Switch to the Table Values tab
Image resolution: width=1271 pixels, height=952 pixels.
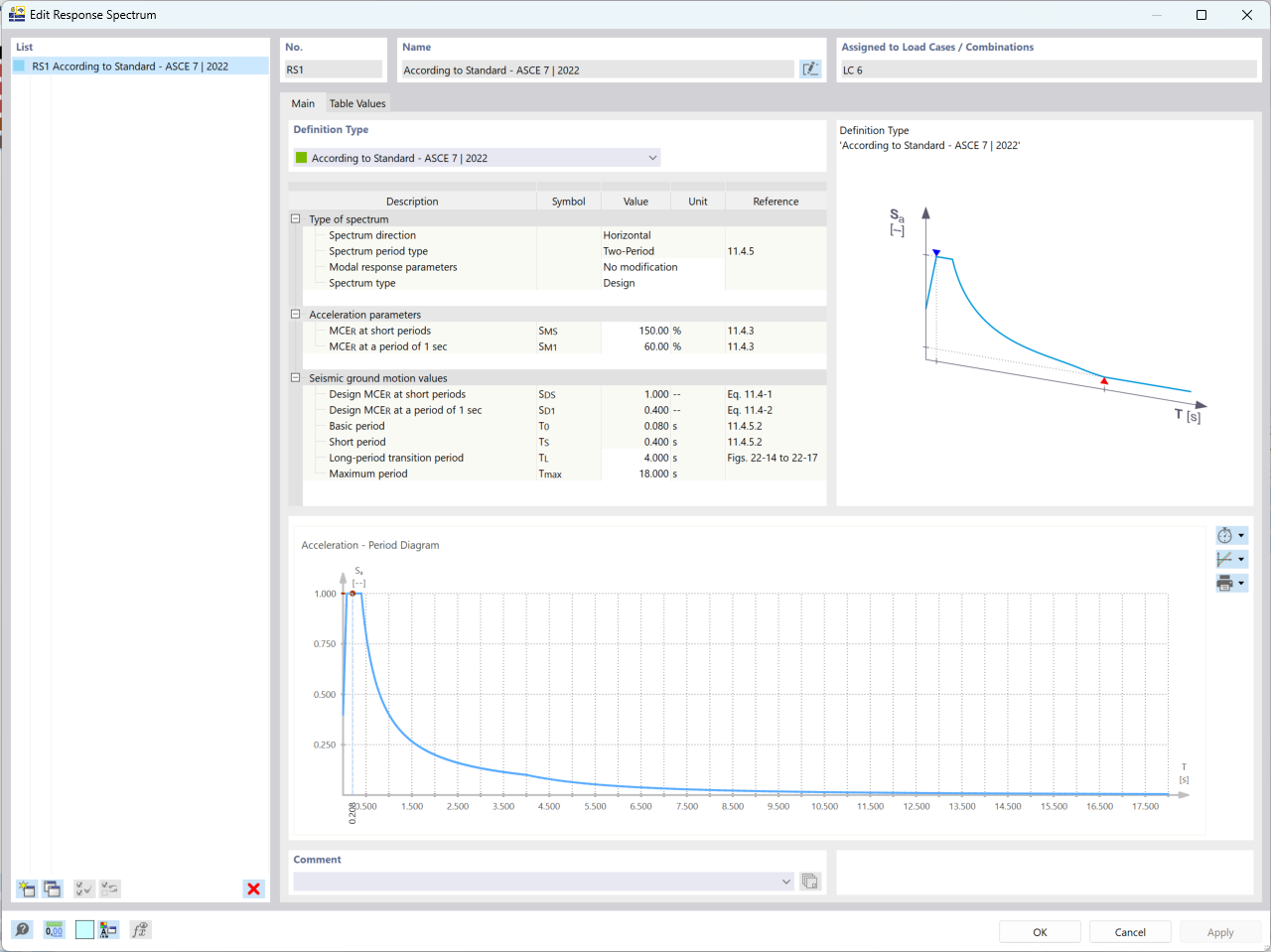pyautogui.click(x=357, y=103)
